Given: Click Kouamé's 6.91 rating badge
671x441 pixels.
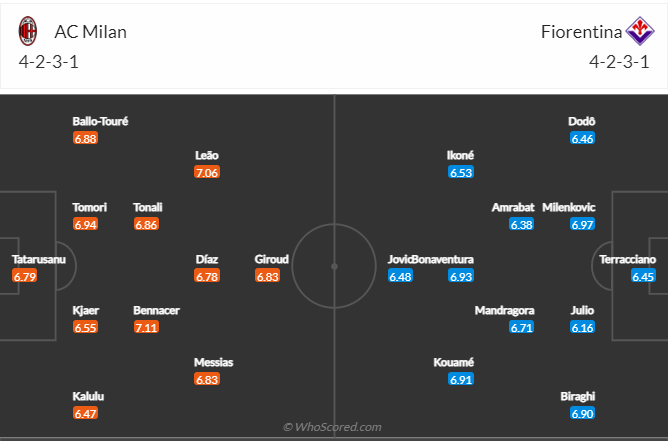Looking at the screenshot, I should (461, 379).
